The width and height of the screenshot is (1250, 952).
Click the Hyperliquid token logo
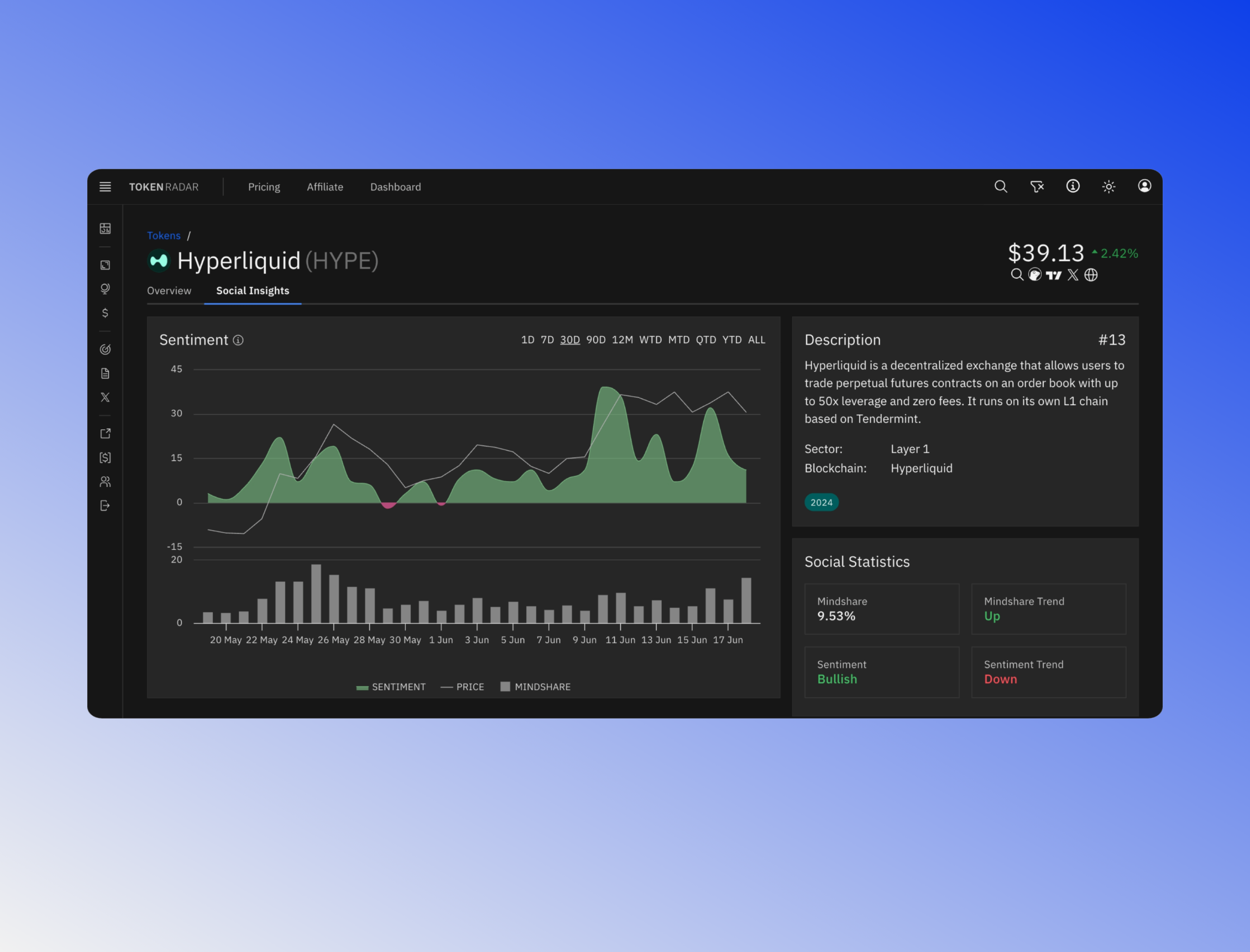click(x=159, y=261)
